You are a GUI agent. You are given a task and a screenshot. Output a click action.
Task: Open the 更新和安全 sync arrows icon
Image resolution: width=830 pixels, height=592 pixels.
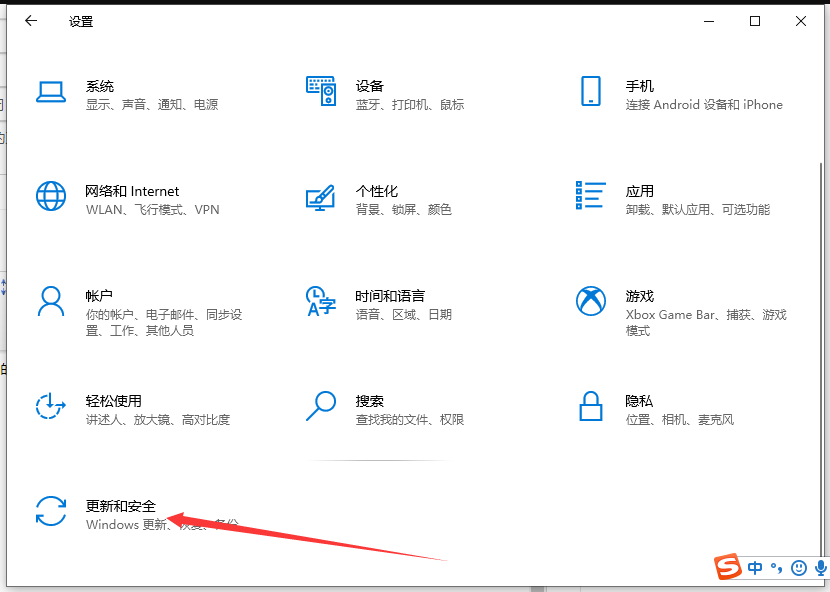51,511
